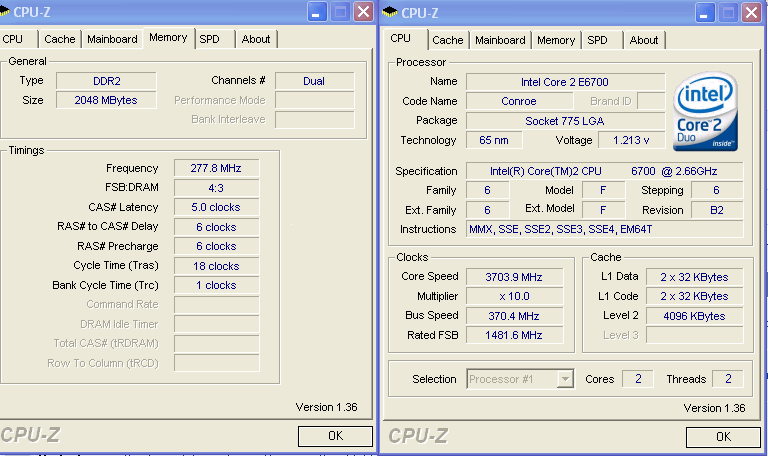Image resolution: width=768 pixels, height=456 pixels.
Task: Click the 1481.6 MHz rated FSB value
Action: (514, 336)
